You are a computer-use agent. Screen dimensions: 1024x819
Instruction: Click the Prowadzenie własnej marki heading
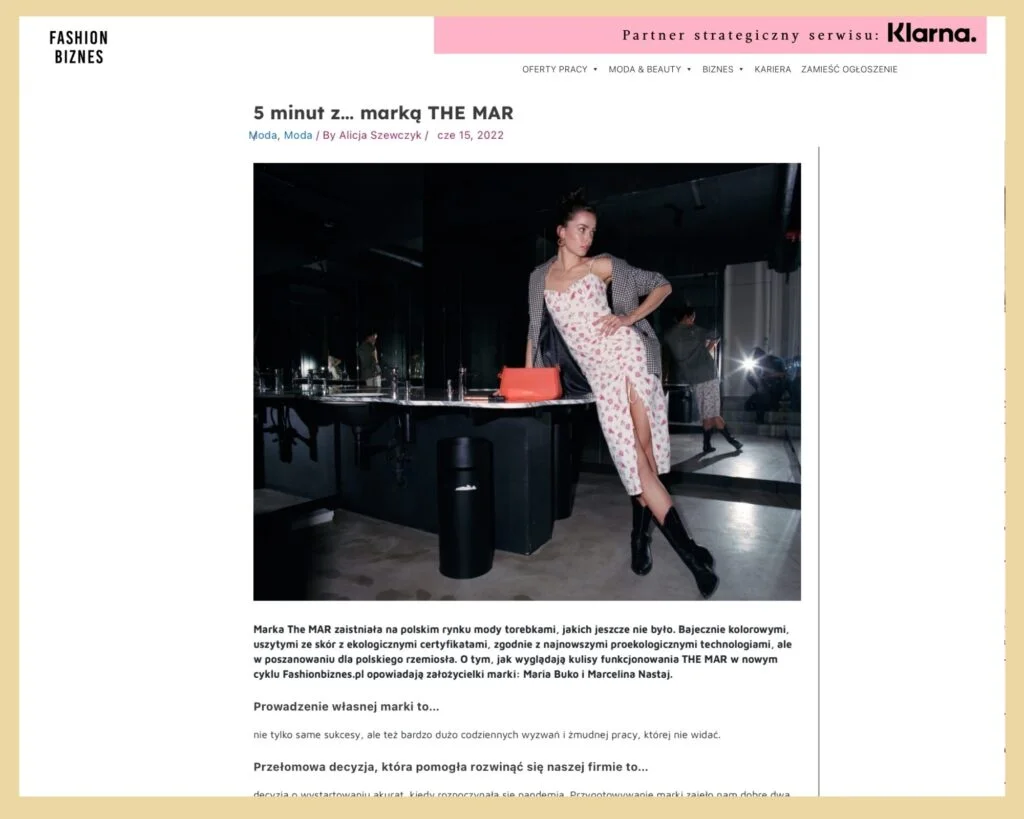pyautogui.click(x=346, y=707)
